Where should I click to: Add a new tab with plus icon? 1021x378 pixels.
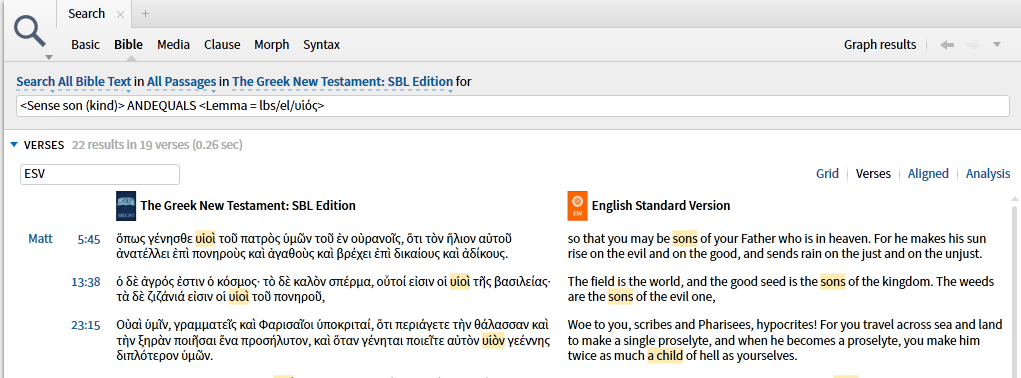[145, 14]
